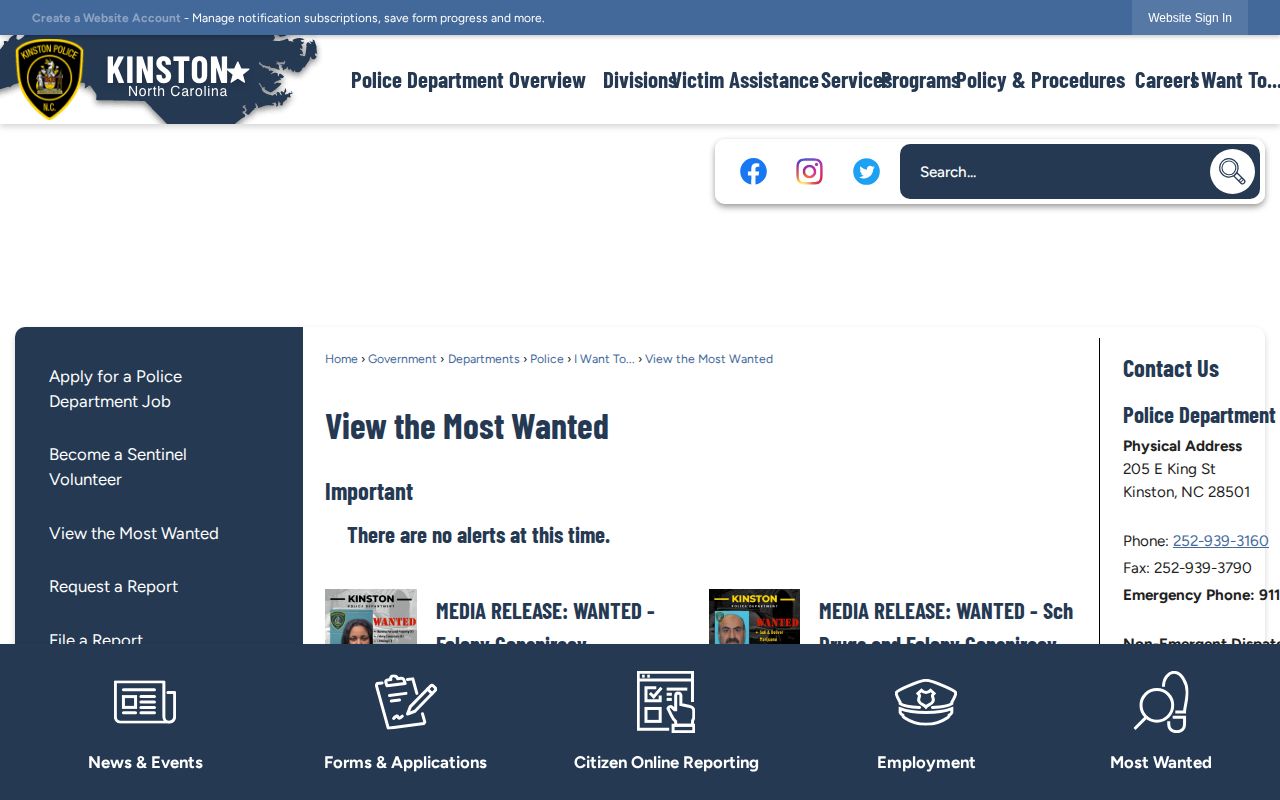
Task: Open the Policy & Procedures menu
Action: coord(1041,80)
